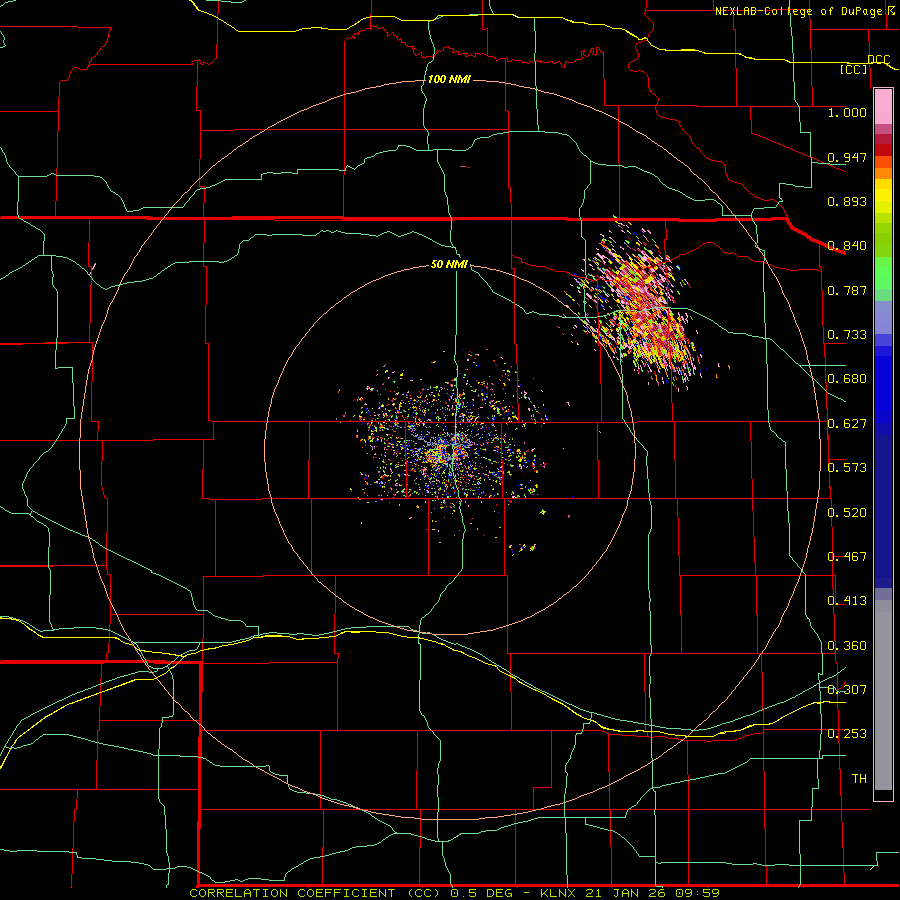
Task: Select the 0.680 color scale value
Action: tap(847, 379)
